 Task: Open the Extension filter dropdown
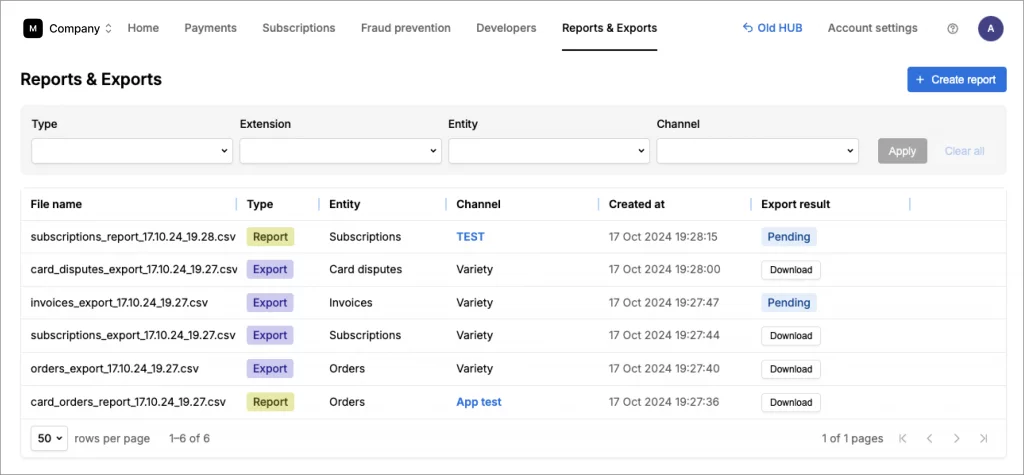[x=340, y=151]
